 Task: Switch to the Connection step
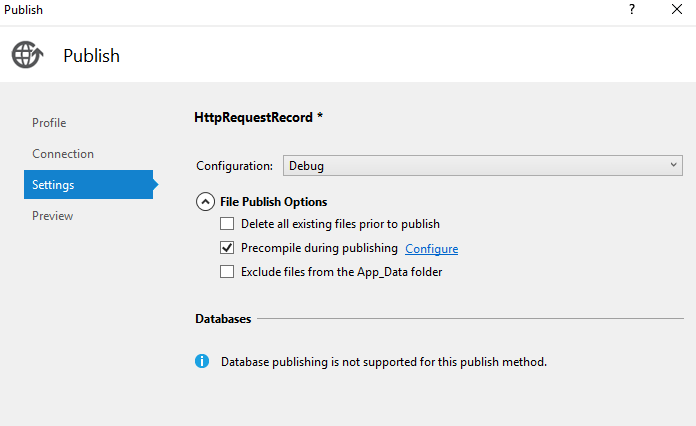click(63, 154)
